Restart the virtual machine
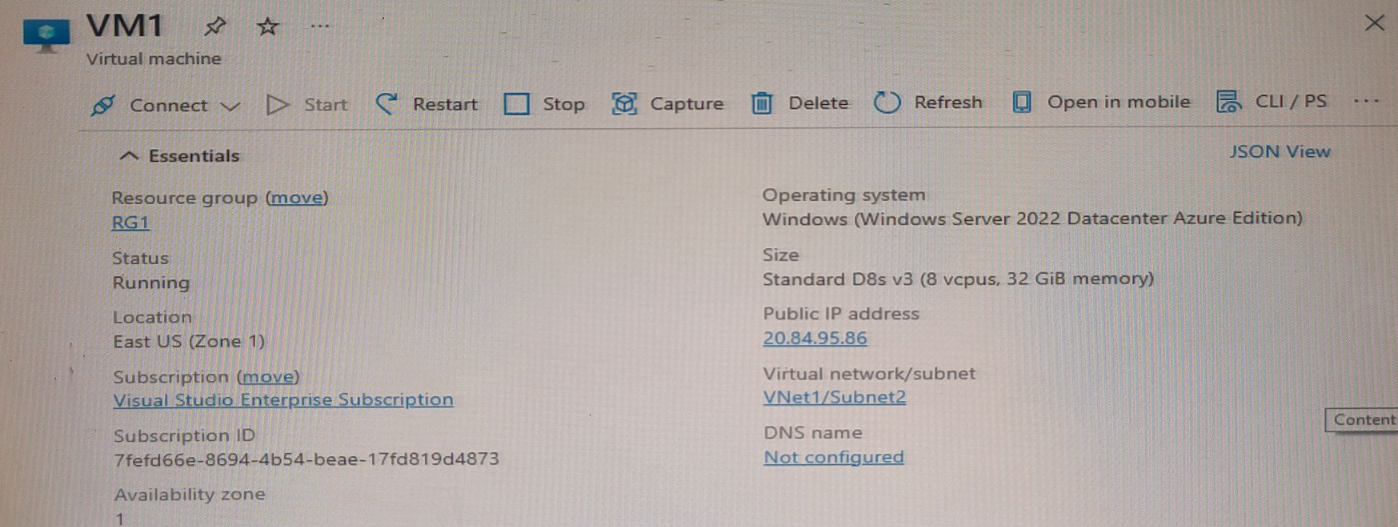Viewport: 1398px width, 527px height. 445,104
